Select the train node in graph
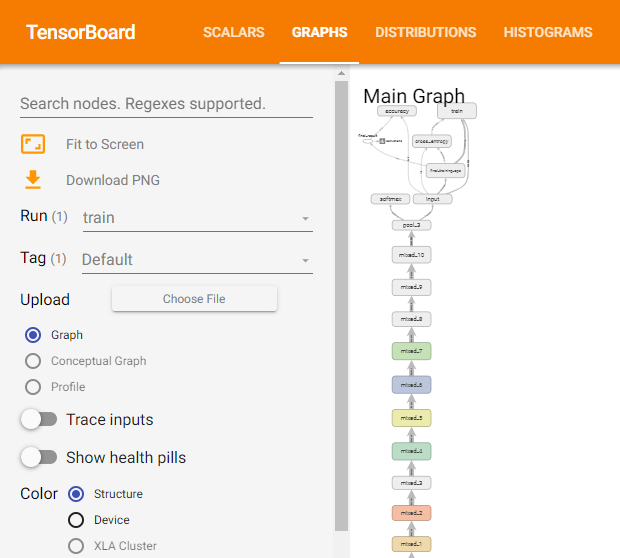The image size is (620, 558). pyautogui.click(x=457, y=111)
